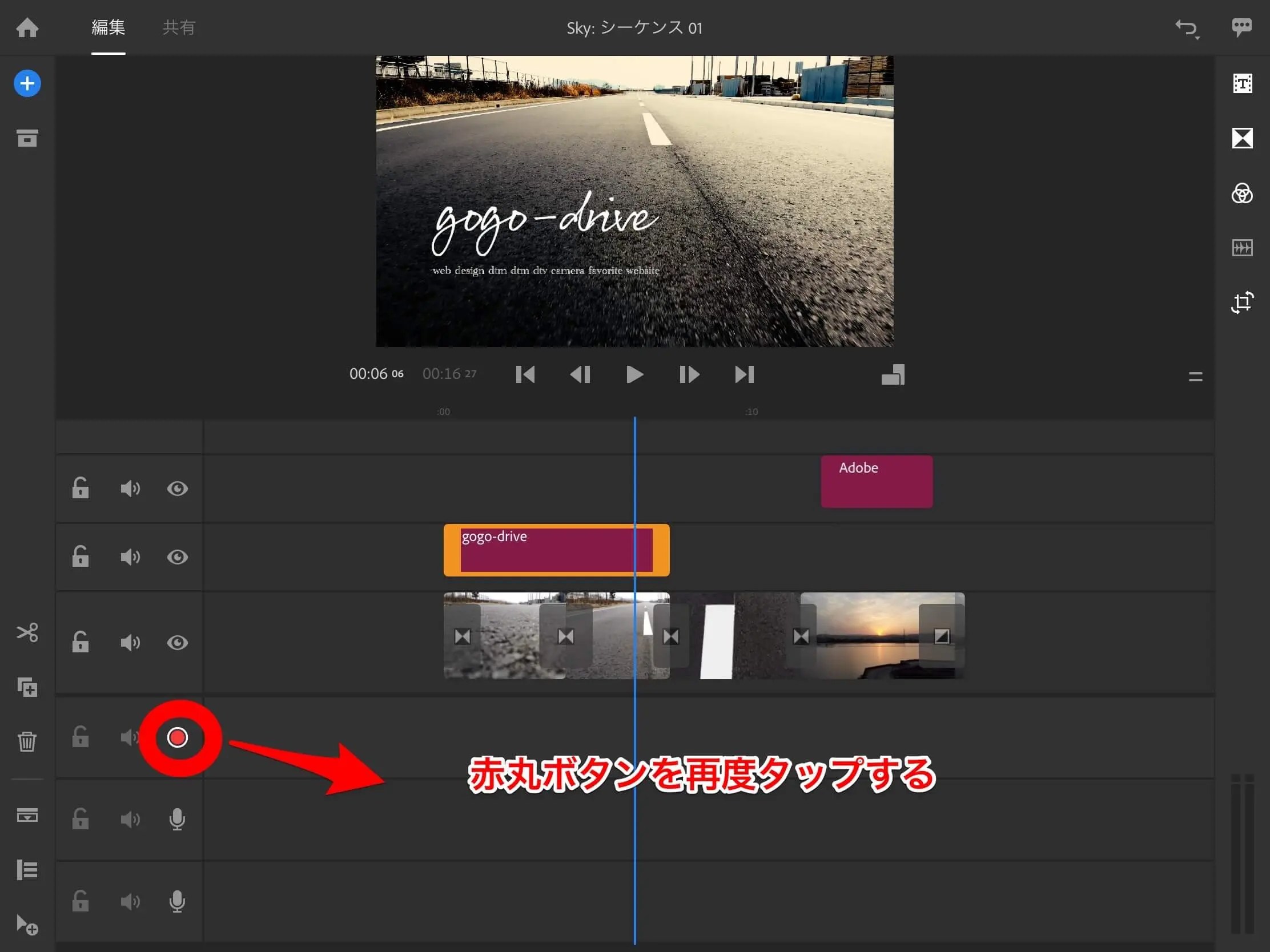Open the Color panel icon
This screenshot has height=952, width=1270.
[x=1242, y=193]
